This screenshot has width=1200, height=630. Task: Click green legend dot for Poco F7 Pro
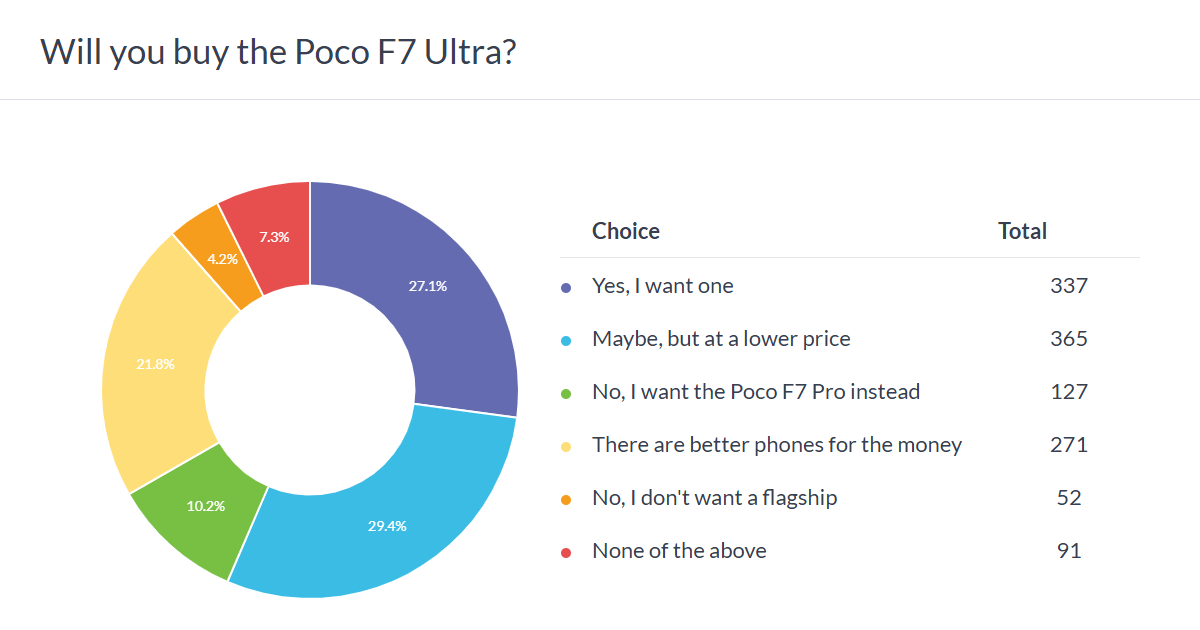pyautogui.click(x=566, y=393)
